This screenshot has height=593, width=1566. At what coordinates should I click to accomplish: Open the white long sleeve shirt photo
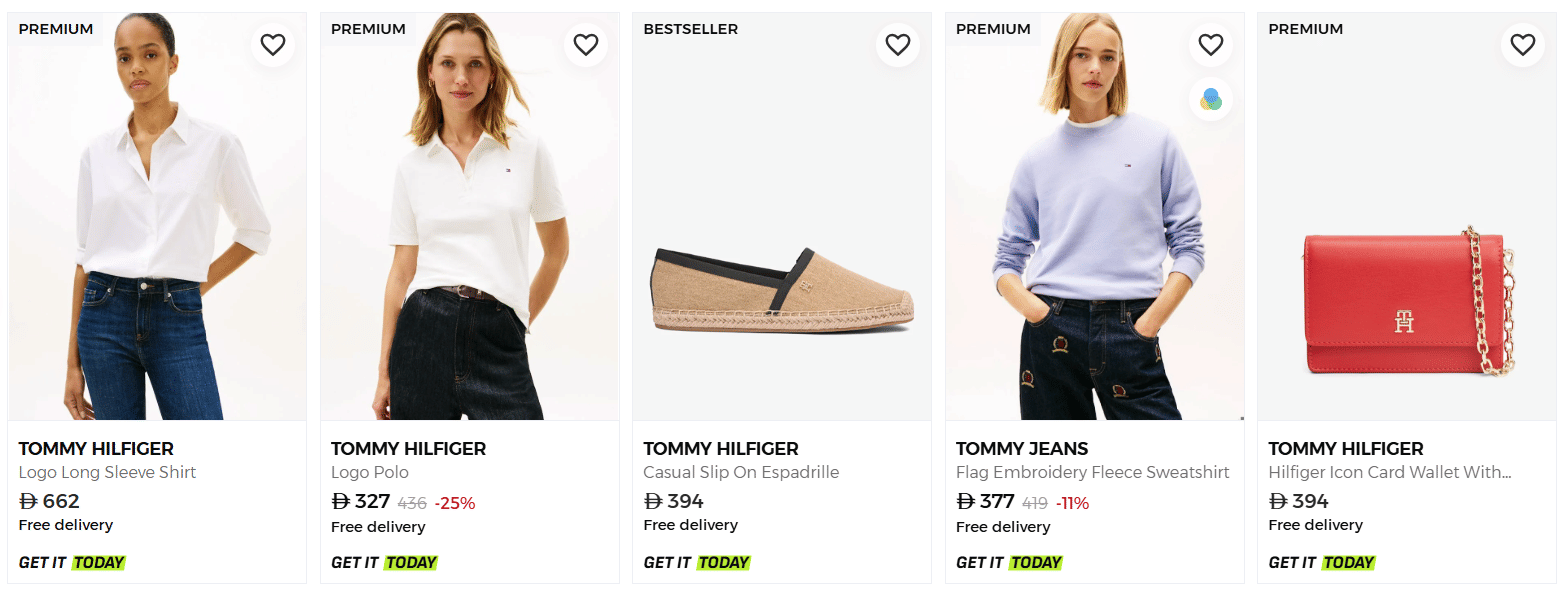click(157, 230)
